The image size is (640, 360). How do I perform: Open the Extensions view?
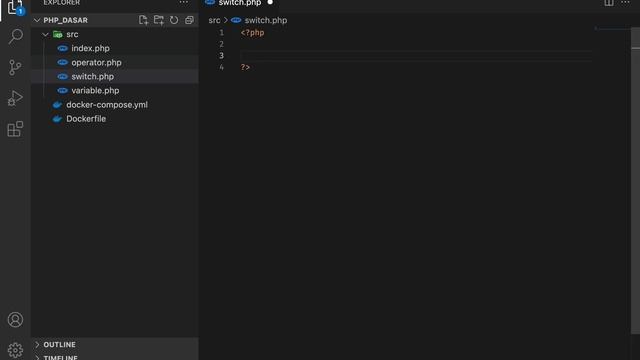pyautogui.click(x=15, y=129)
